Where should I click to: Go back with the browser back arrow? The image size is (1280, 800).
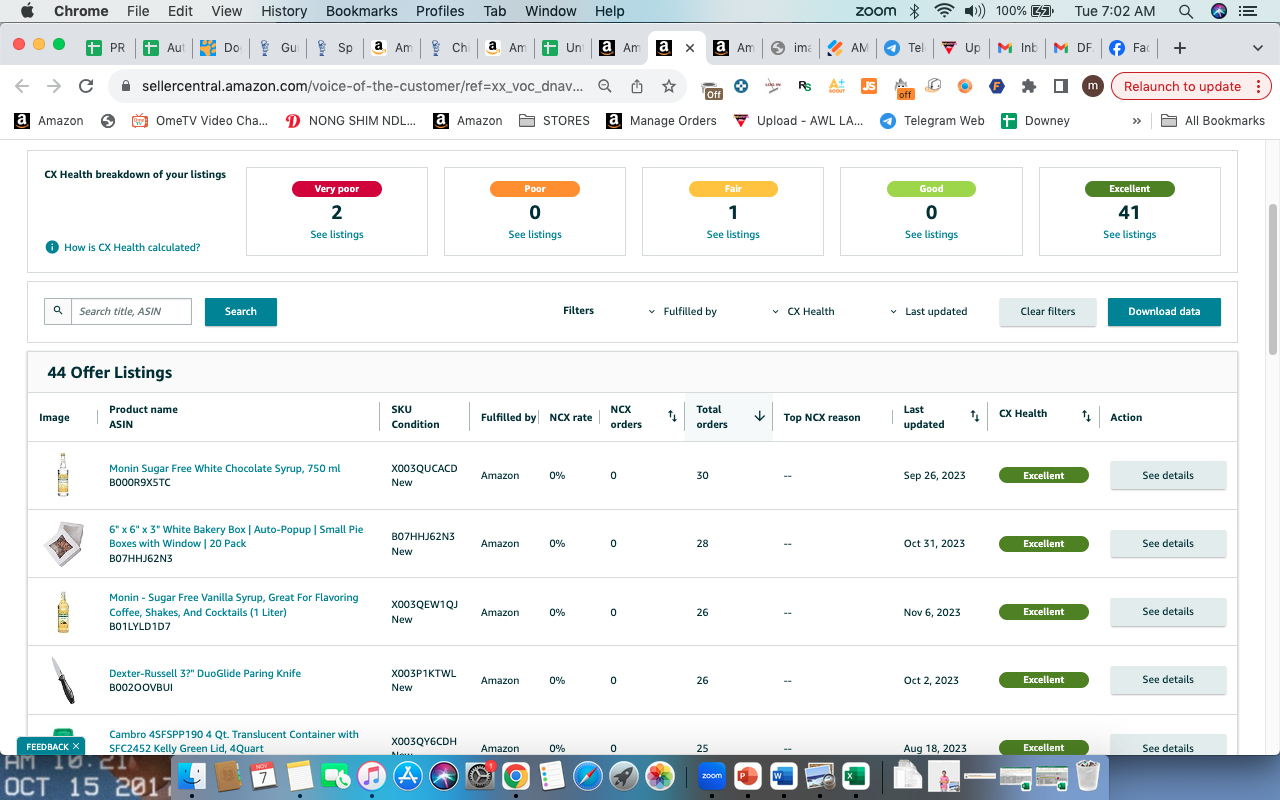(22, 86)
